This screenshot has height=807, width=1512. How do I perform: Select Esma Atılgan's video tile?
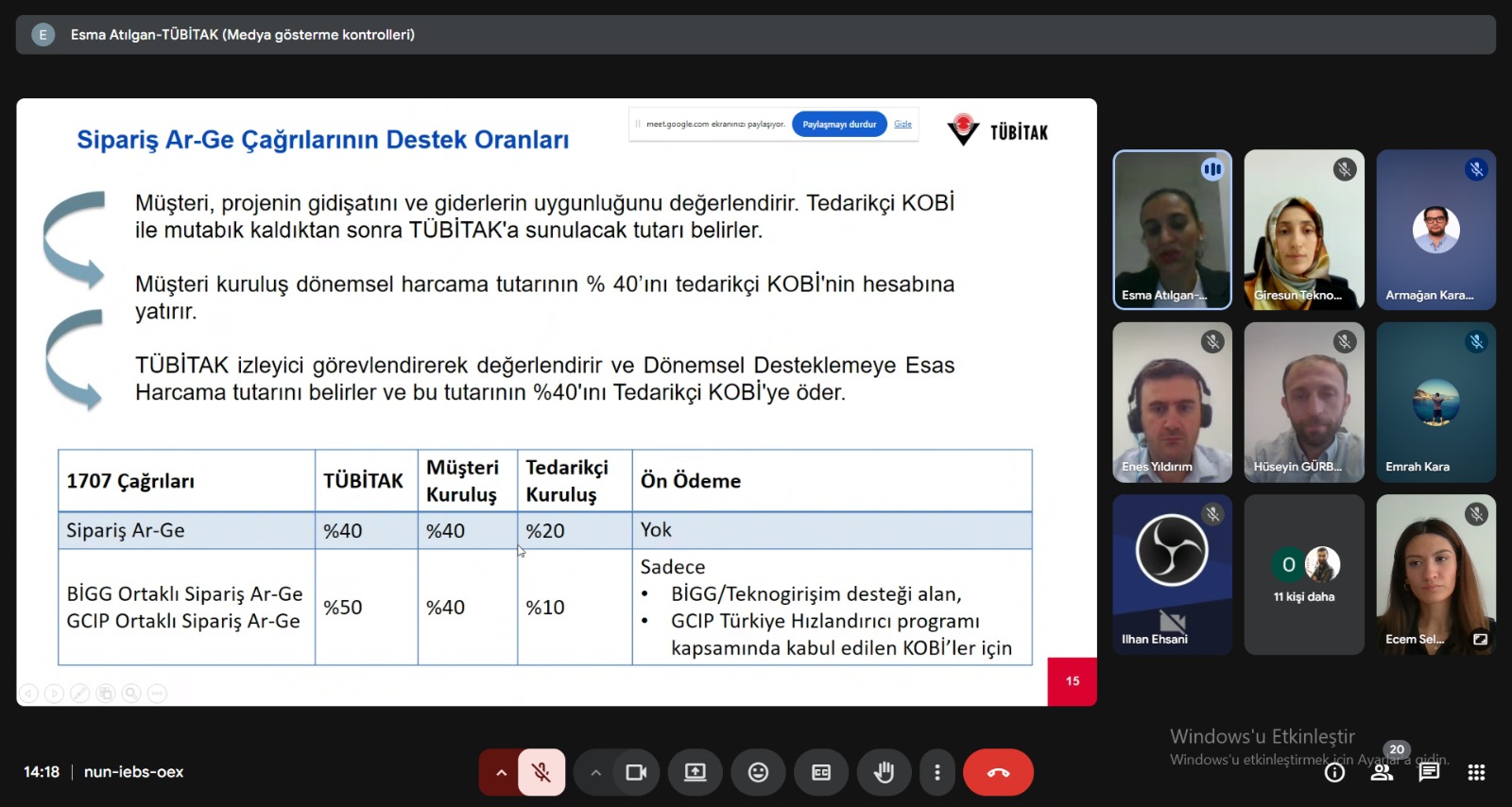(x=1172, y=230)
